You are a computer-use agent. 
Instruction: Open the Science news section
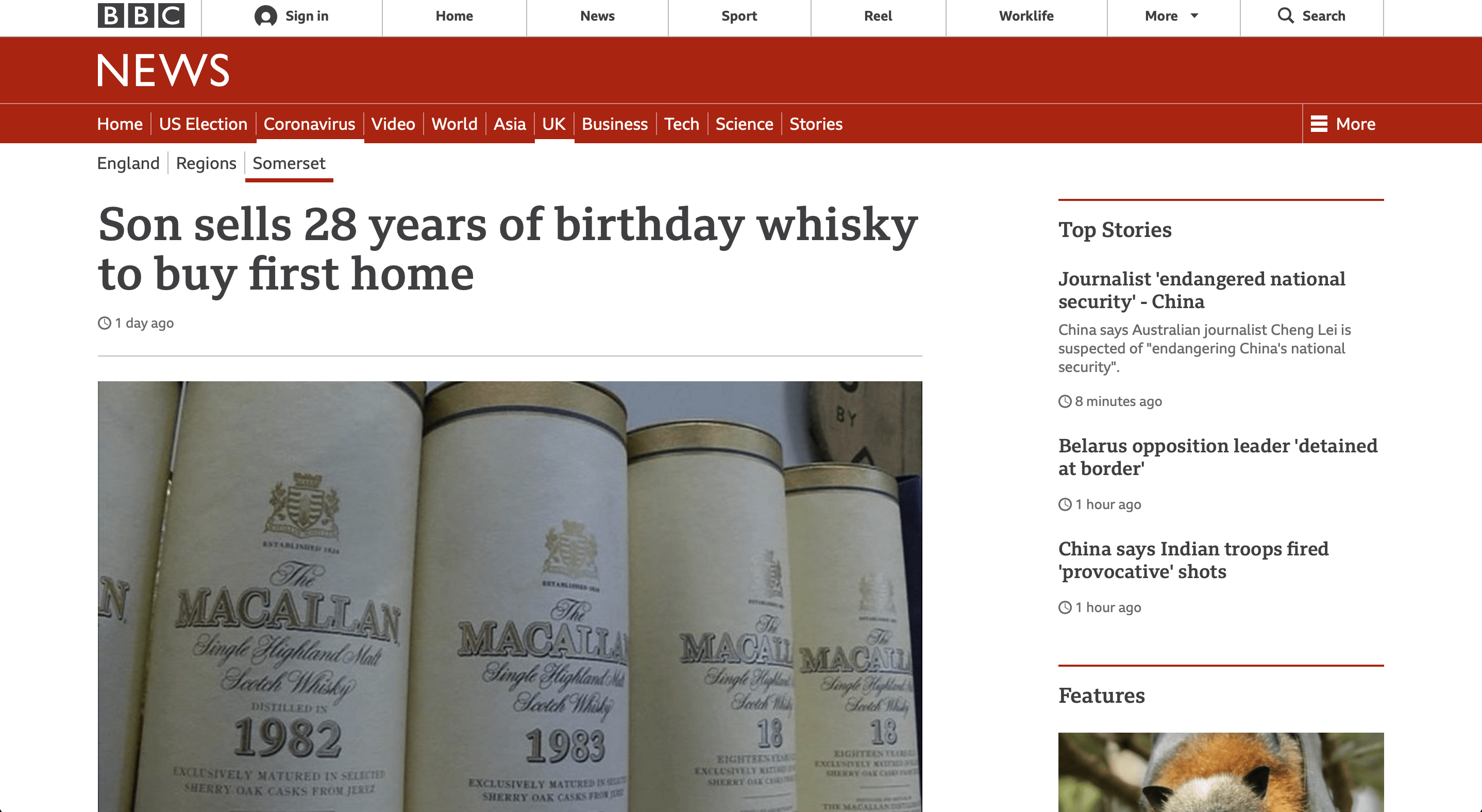(744, 124)
